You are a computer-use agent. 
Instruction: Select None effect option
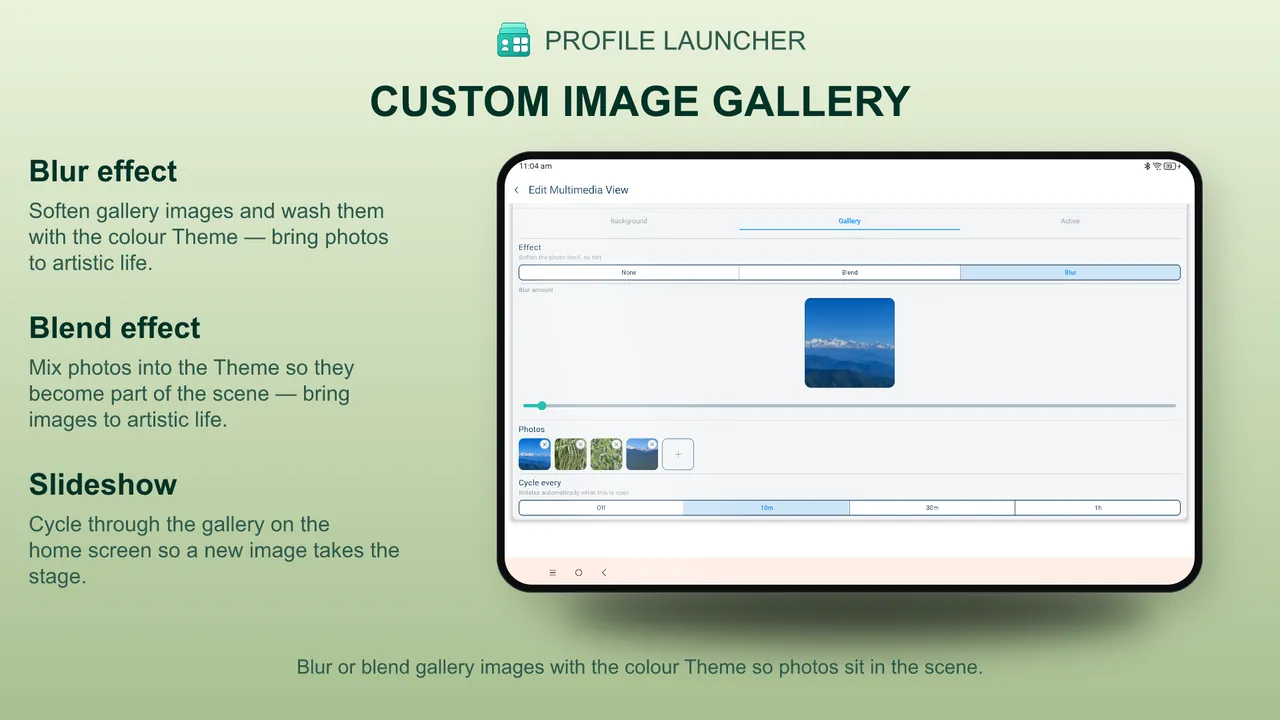(629, 272)
